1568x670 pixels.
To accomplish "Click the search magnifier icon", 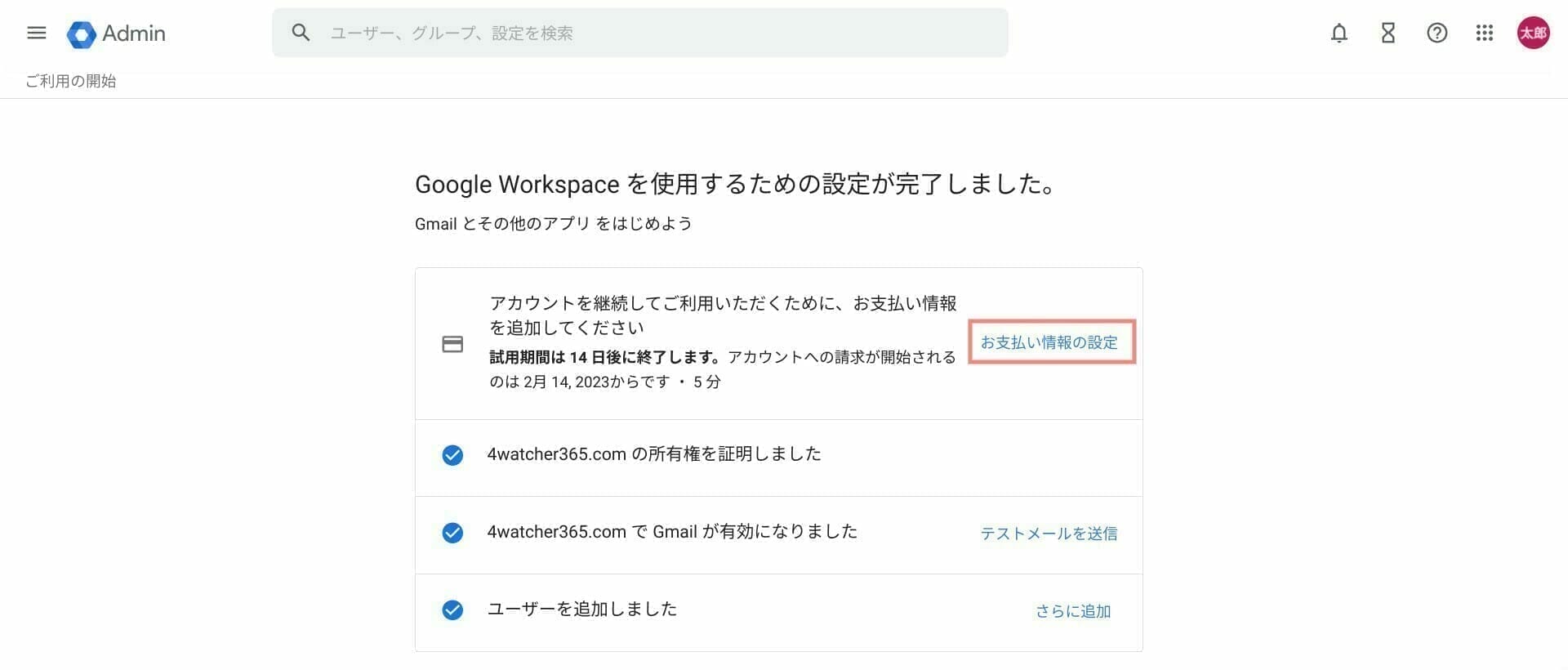I will pos(301,33).
